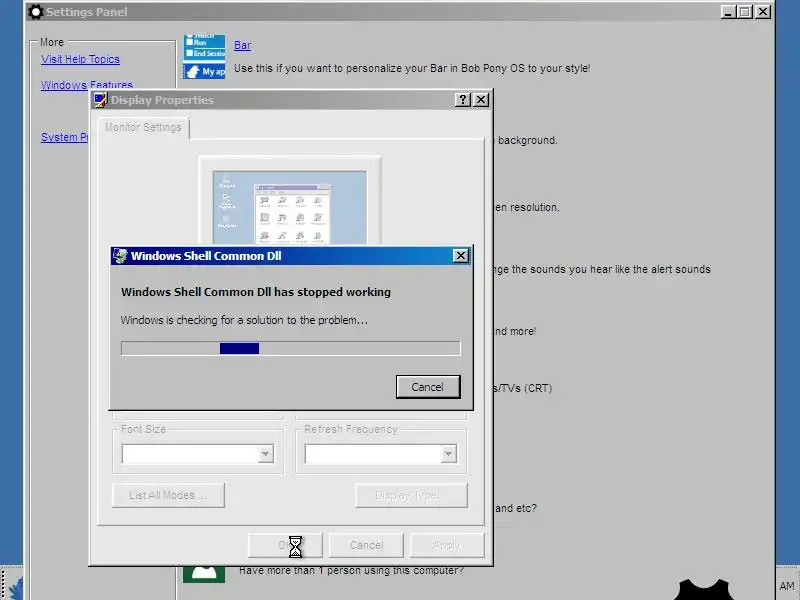The height and width of the screenshot is (600, 800).
Task: Close the Display Properties window
Action: click(x=481, y=99)
